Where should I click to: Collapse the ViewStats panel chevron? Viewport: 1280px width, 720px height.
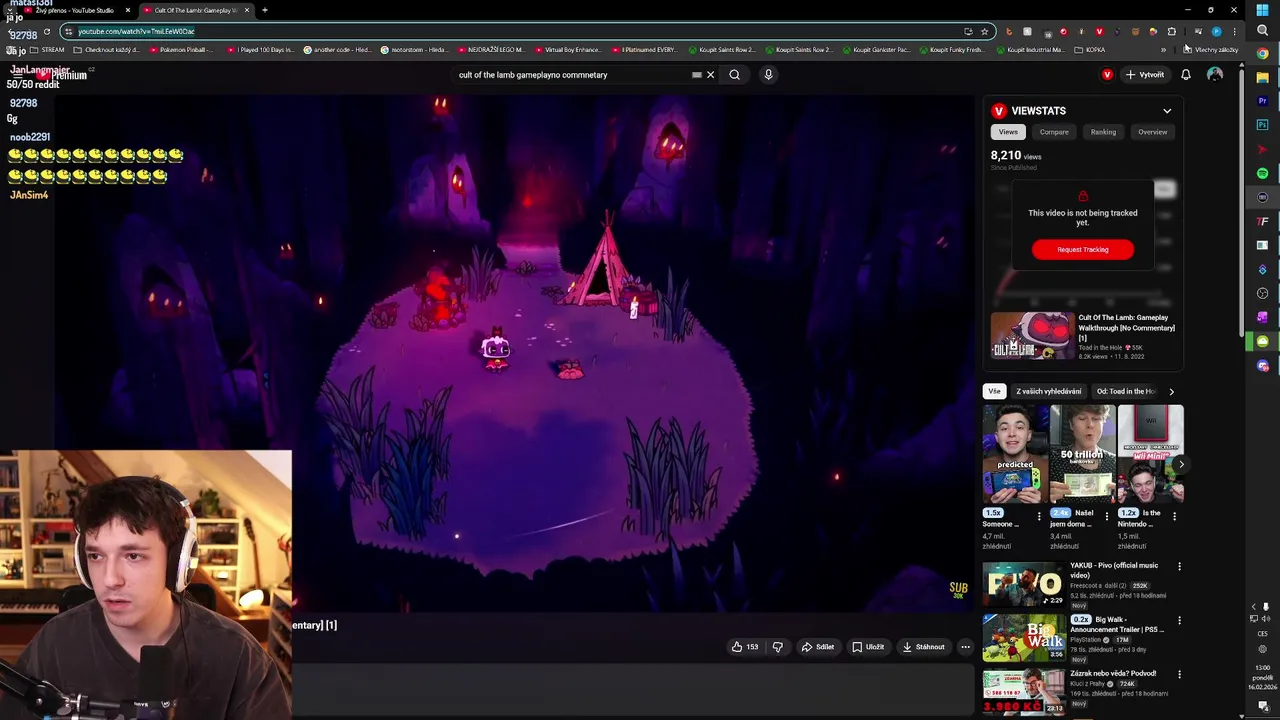click(x=1167, y=111)
